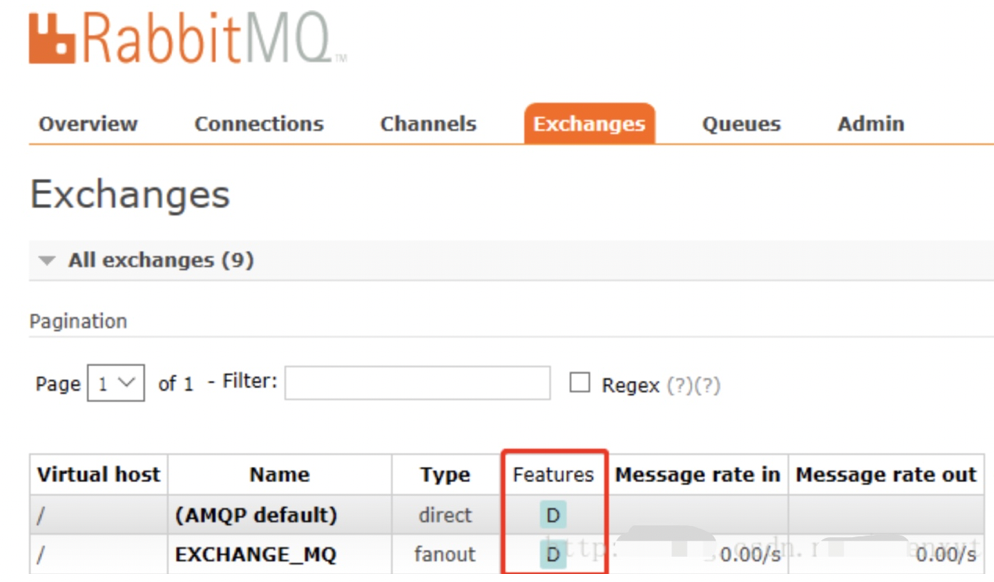
Task: Collapse the All exchanges (9) section
Action: [161, 260]
